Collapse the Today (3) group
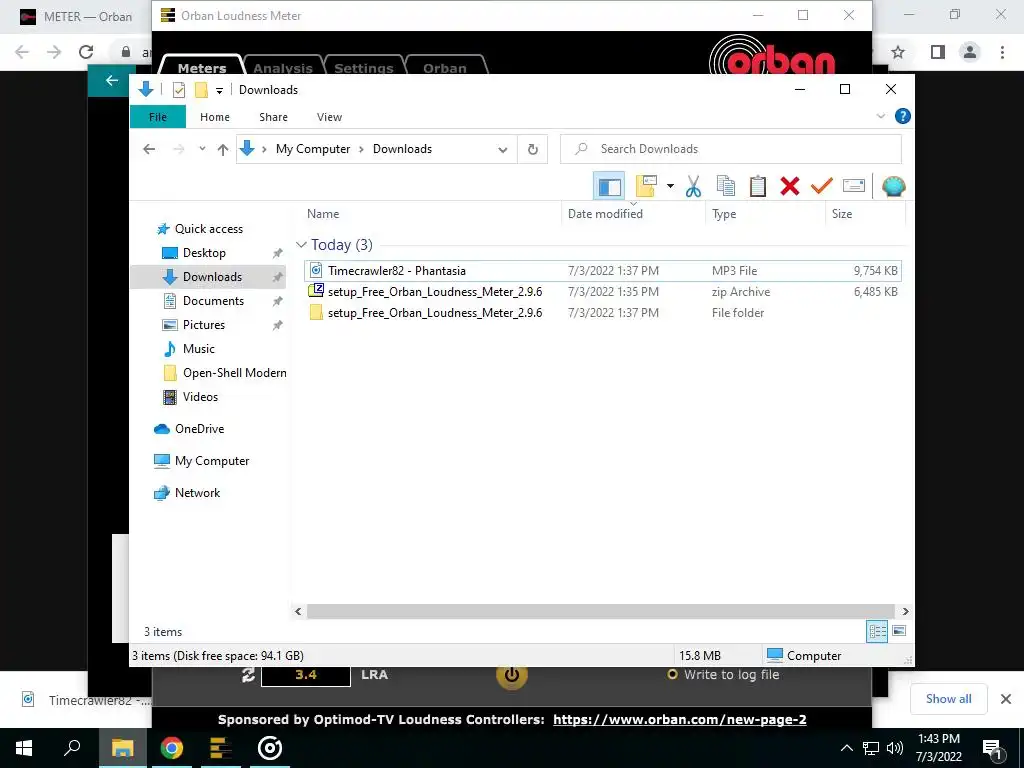Viewport: 1024px width, 768px height. pos(301,245)
